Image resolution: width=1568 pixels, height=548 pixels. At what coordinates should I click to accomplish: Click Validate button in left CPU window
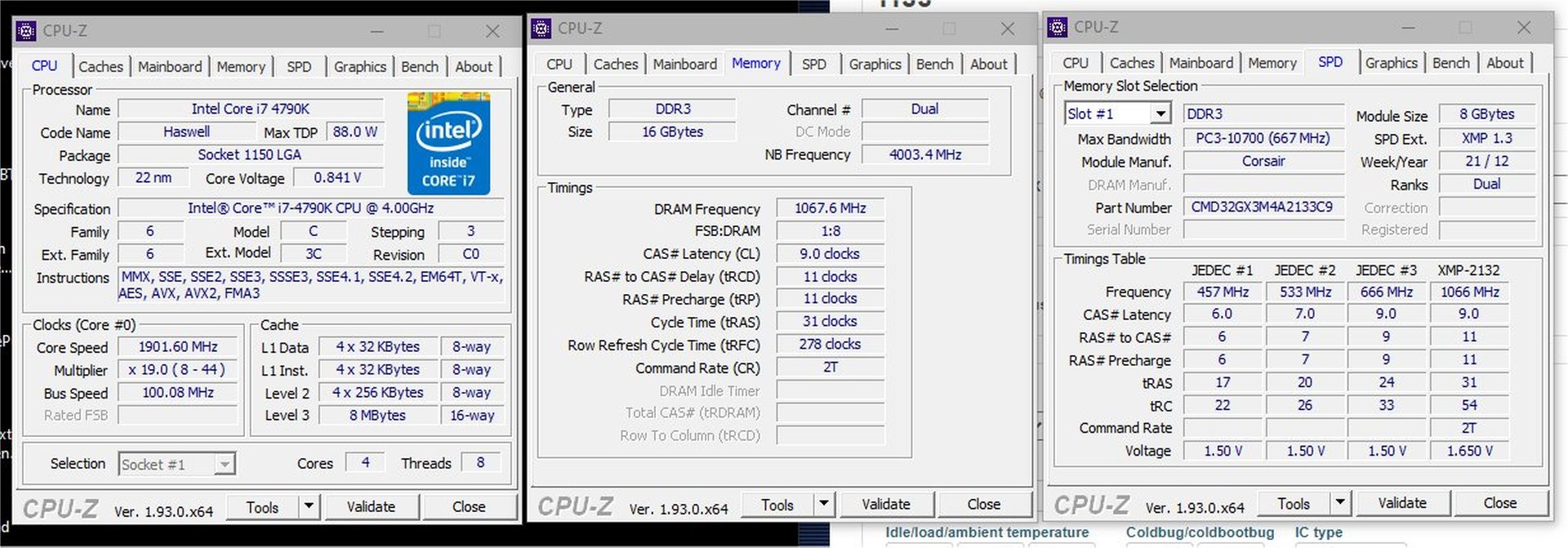coord(371,507)
